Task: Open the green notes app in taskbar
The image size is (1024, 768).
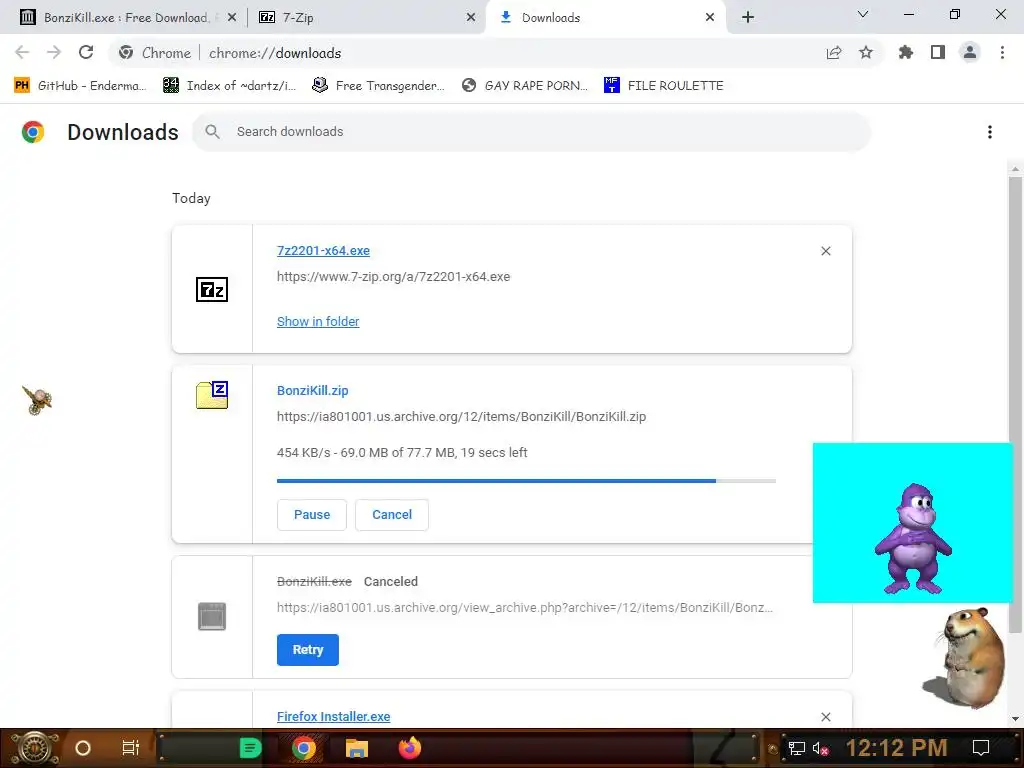Action: click(x=250, y=748)
